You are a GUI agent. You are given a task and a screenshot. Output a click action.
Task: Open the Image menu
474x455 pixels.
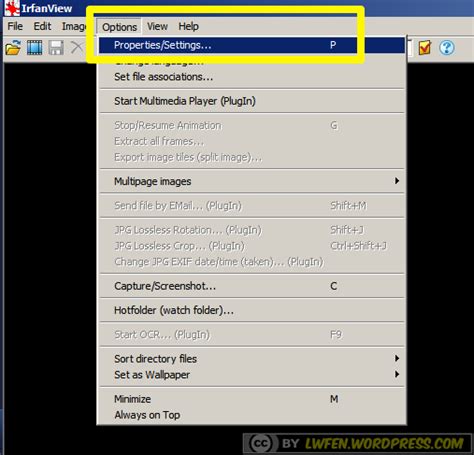(x=73, y=26)
